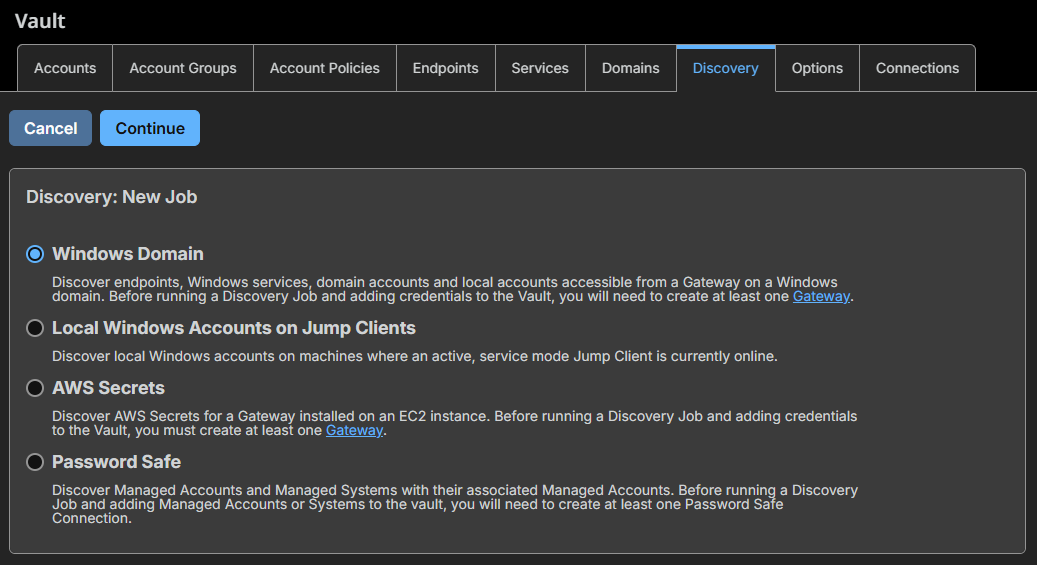Open the Endpoints tab
Viewport: 1037px width, 565px height.
(x=446, y=68)
